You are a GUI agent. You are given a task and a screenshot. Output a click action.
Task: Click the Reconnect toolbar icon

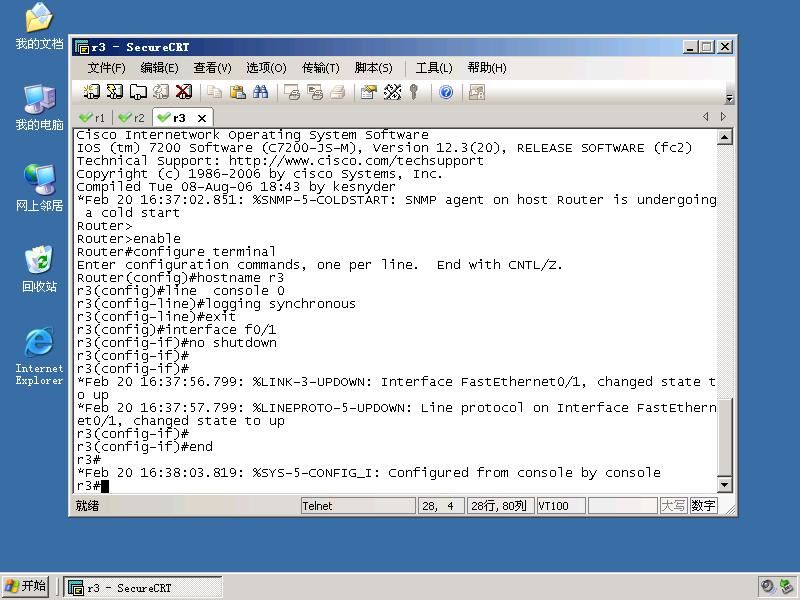tap(161, 92)
